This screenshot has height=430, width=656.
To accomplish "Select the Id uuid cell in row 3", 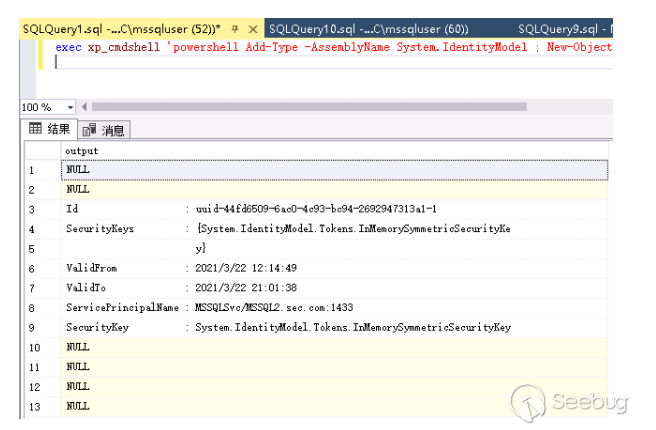I will click(334, 209).
